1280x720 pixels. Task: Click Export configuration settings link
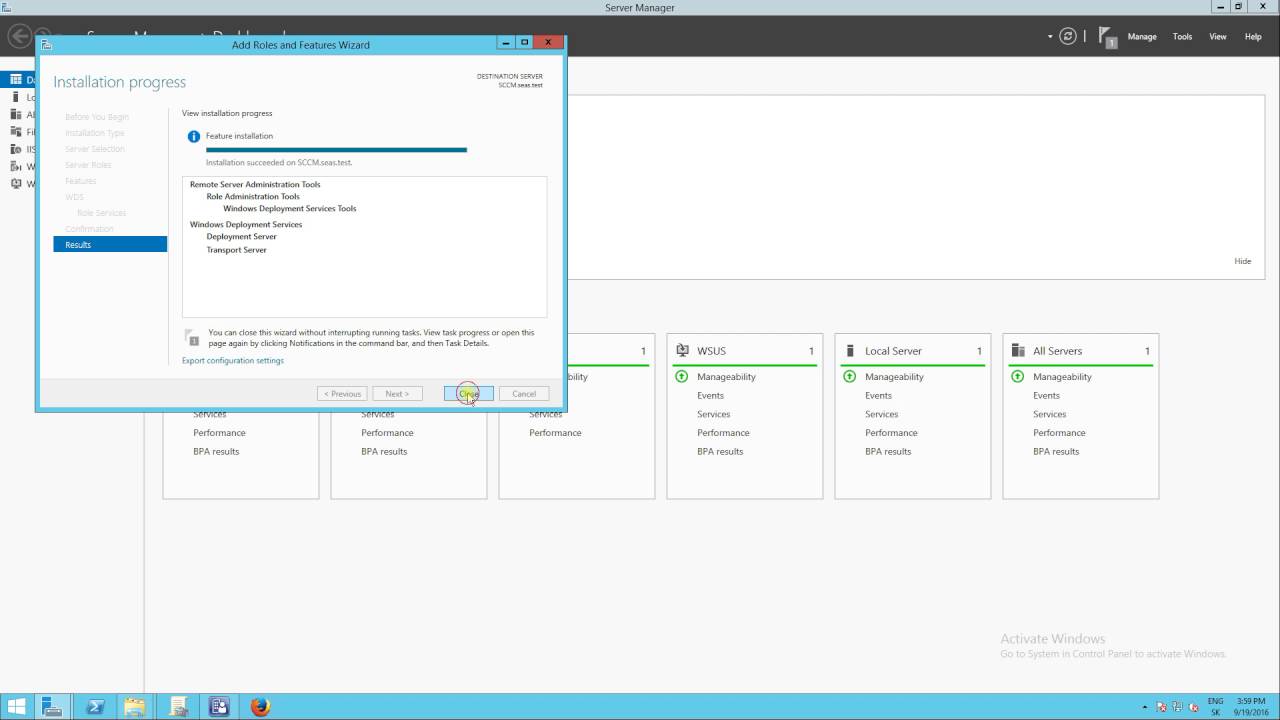[x=233, y=361]
